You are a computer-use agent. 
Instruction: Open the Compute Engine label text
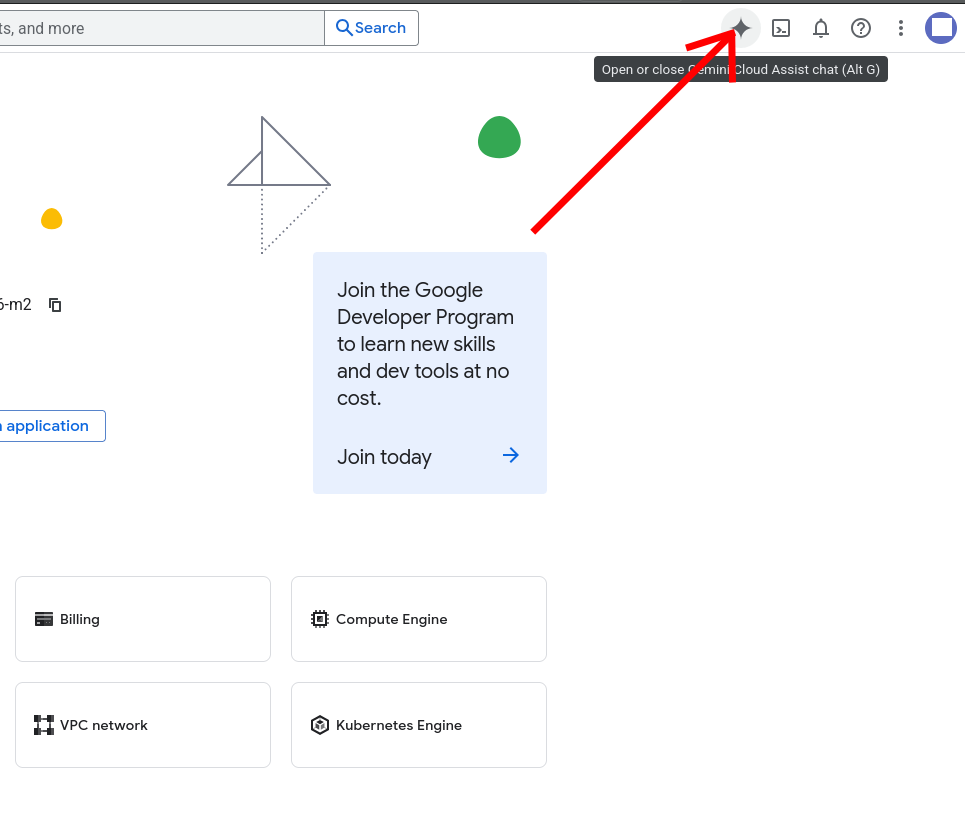coord(391,619)
